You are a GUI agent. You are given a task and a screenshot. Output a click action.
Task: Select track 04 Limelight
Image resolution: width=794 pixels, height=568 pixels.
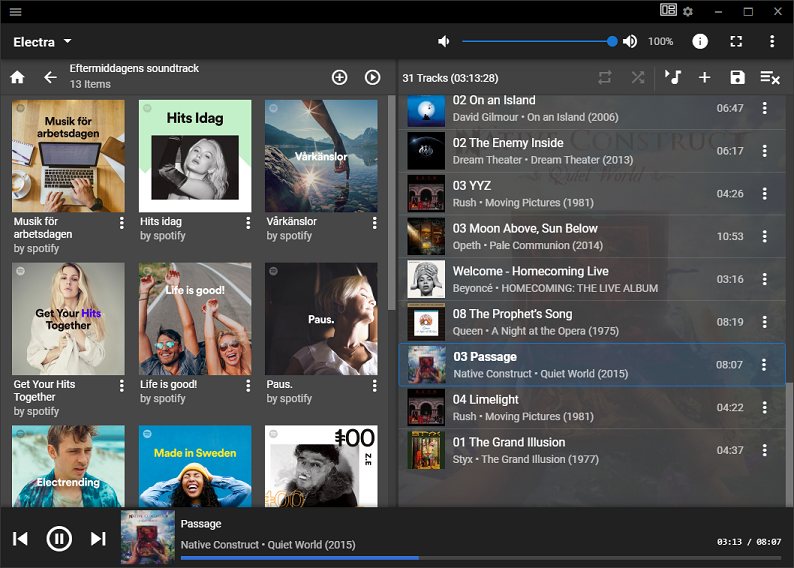591,408
